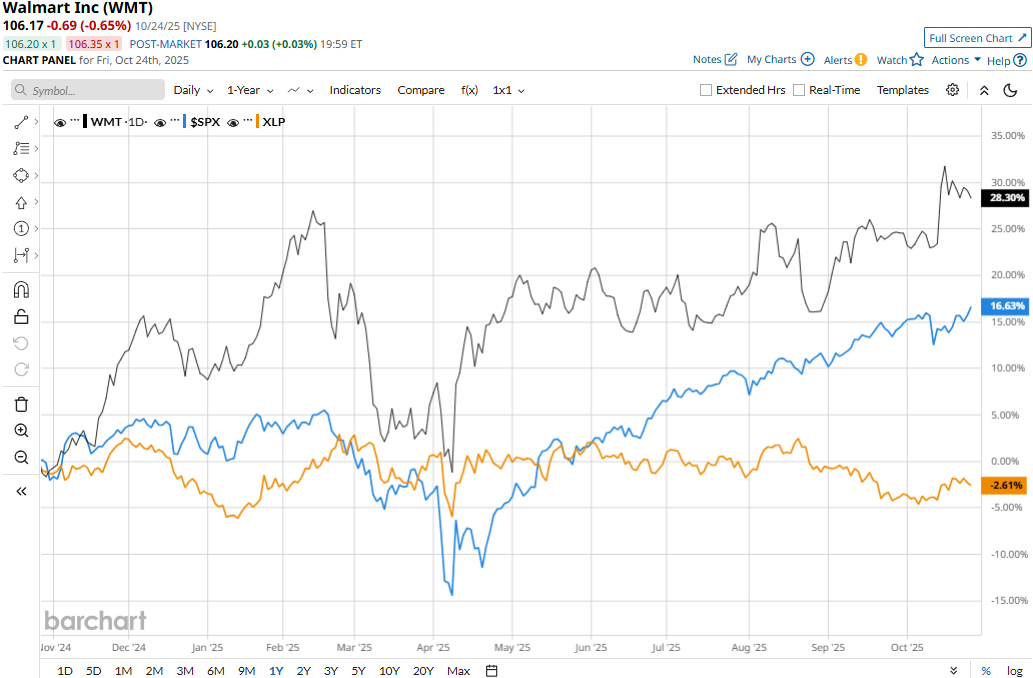Toggle XLP series visibility eye
The height and width of the screenshot is (678, 1033).
click(x=233, y=123)
